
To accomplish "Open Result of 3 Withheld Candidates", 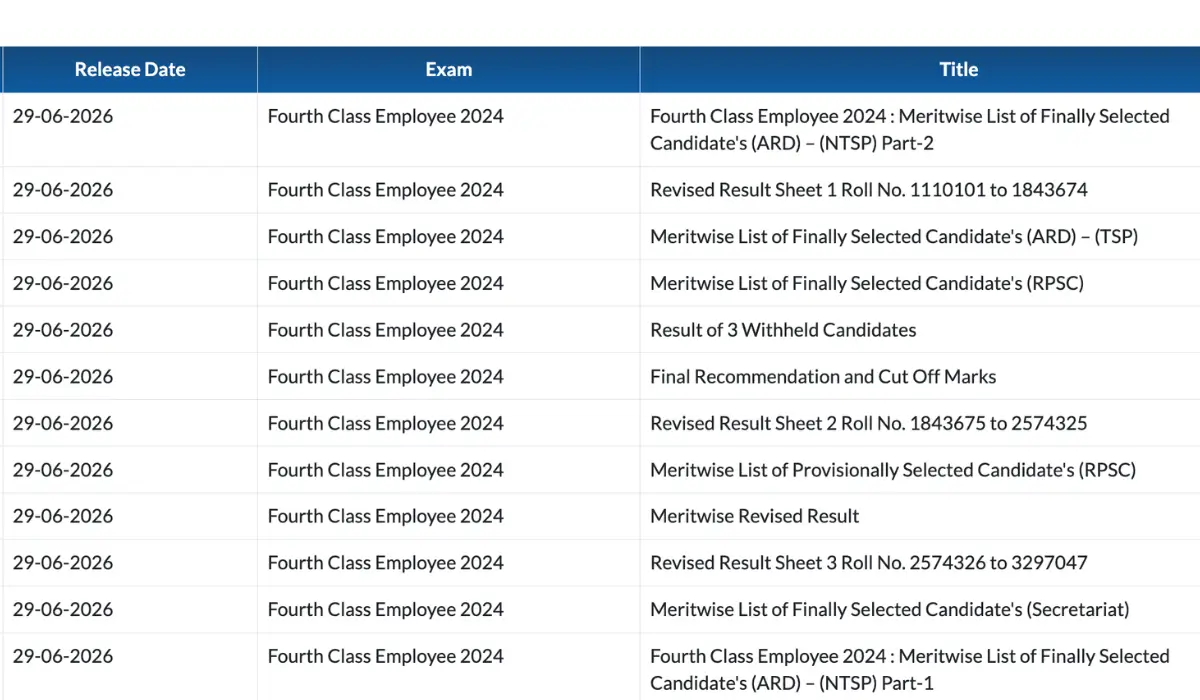I will pos(782,330).
